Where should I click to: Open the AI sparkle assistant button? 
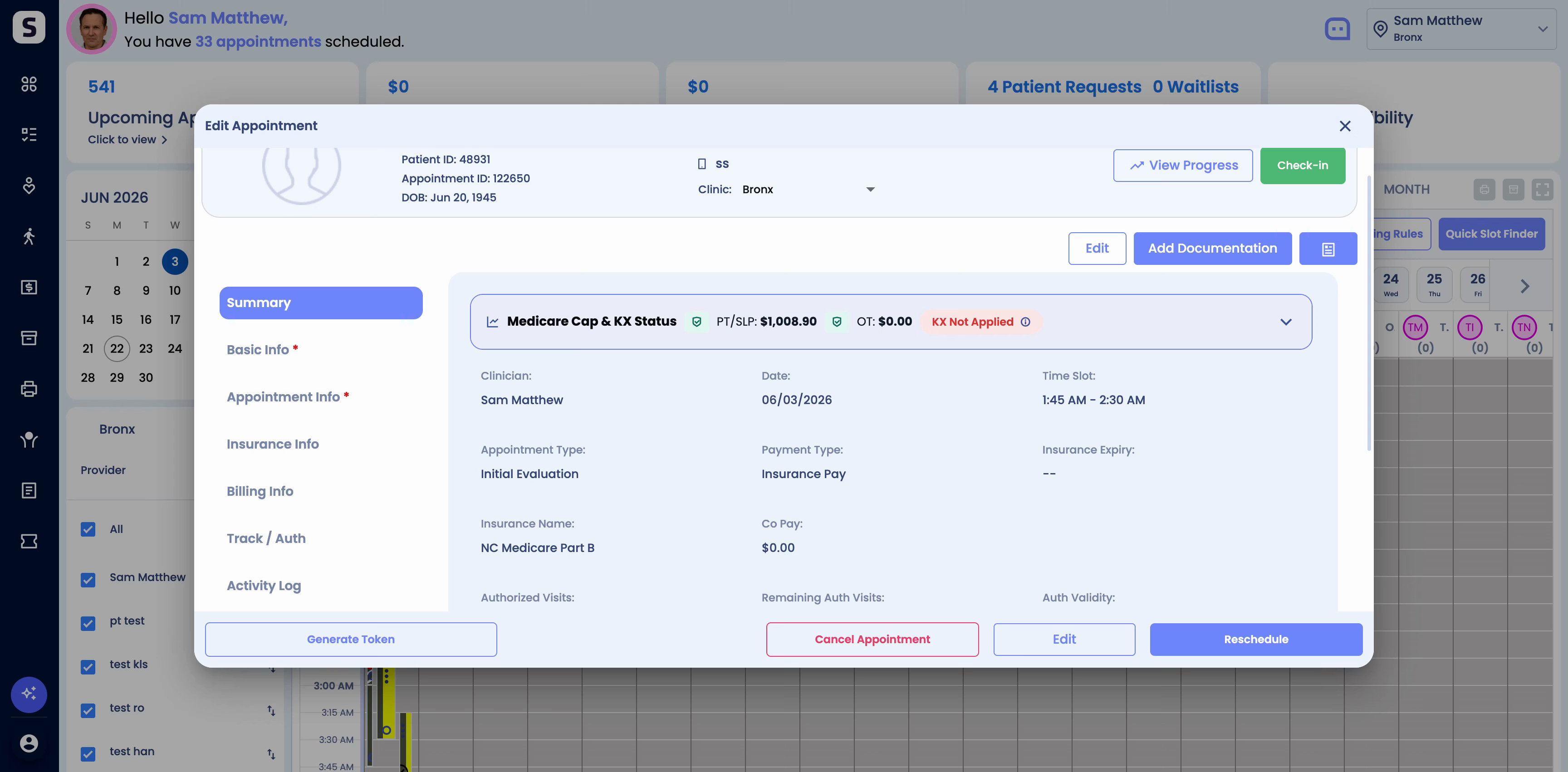[x=29, y=694]
